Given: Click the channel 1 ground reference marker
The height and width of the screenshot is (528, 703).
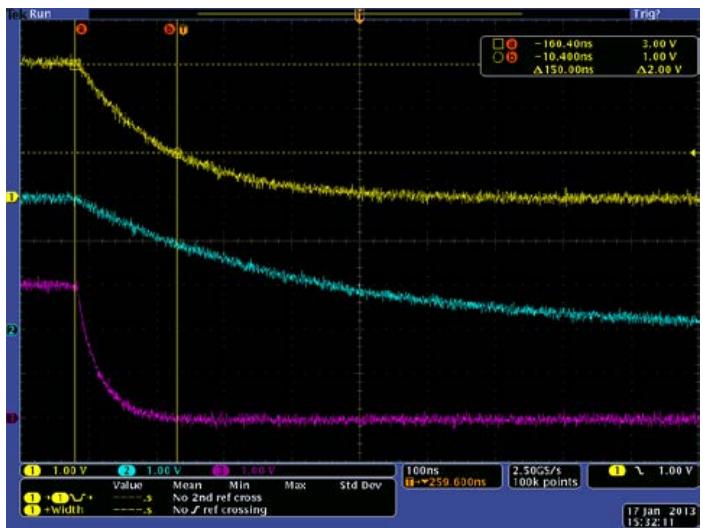Looking at the screenshot, I should [12, 198].
